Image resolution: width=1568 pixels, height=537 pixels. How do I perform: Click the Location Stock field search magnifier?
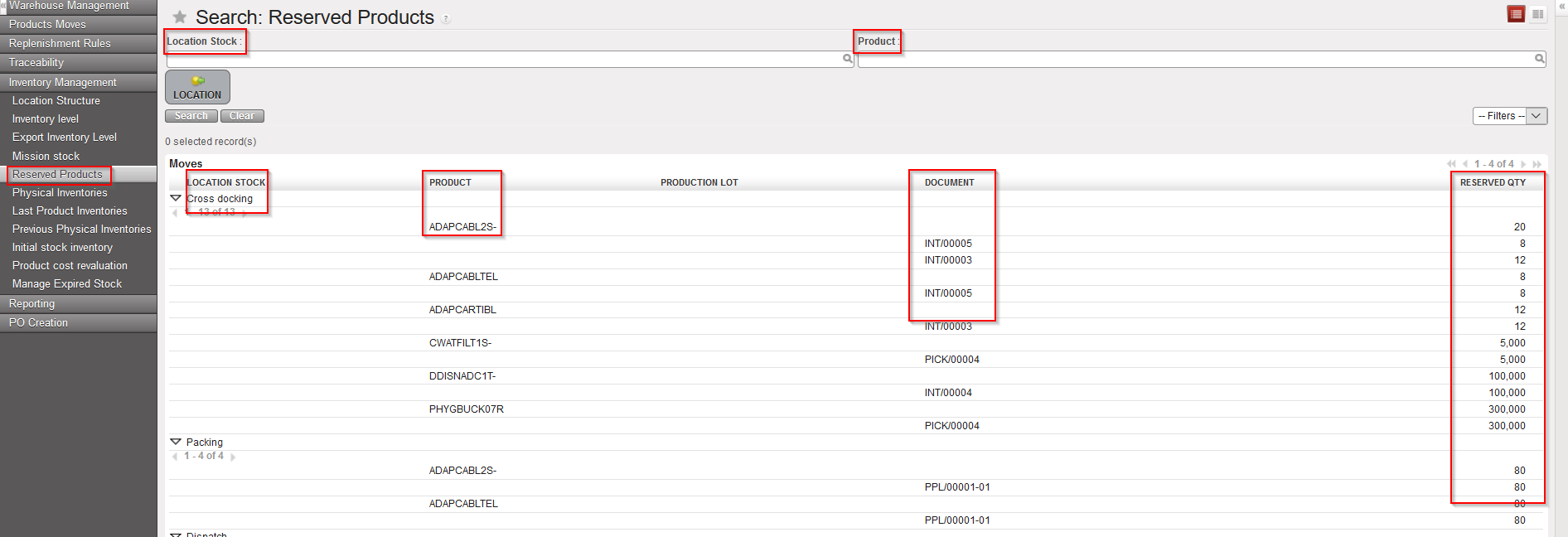click(x=848, y=59)
